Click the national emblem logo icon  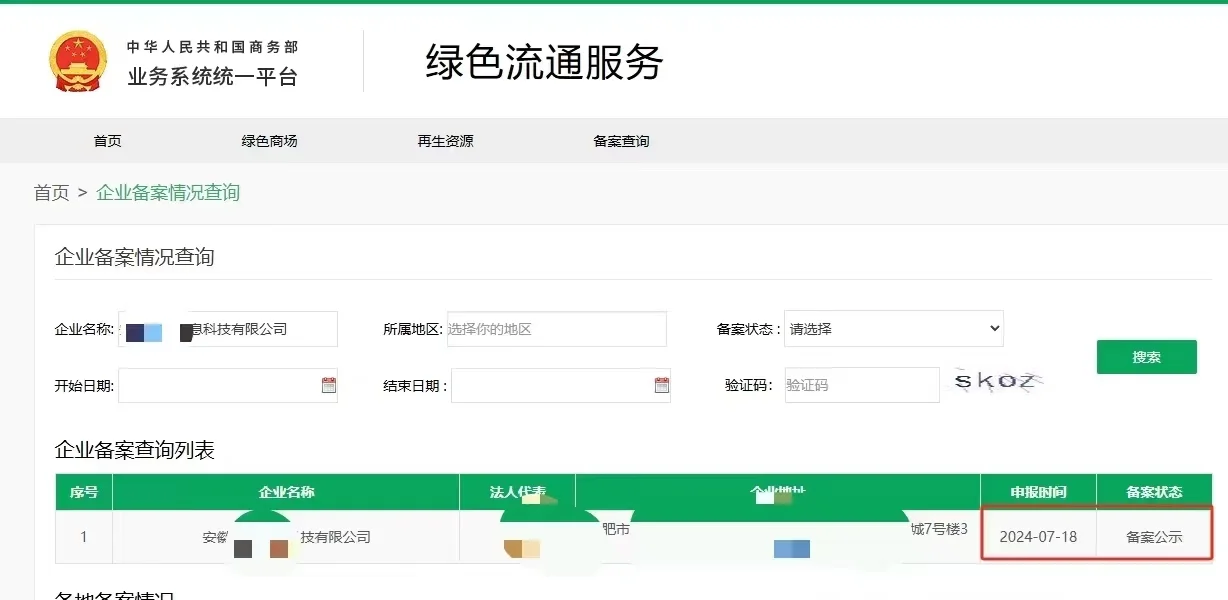tap(78, 60)
